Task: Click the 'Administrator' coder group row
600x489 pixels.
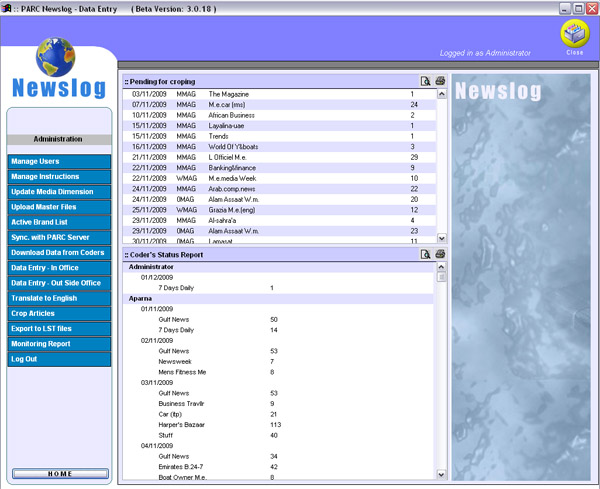Action: 279,267
